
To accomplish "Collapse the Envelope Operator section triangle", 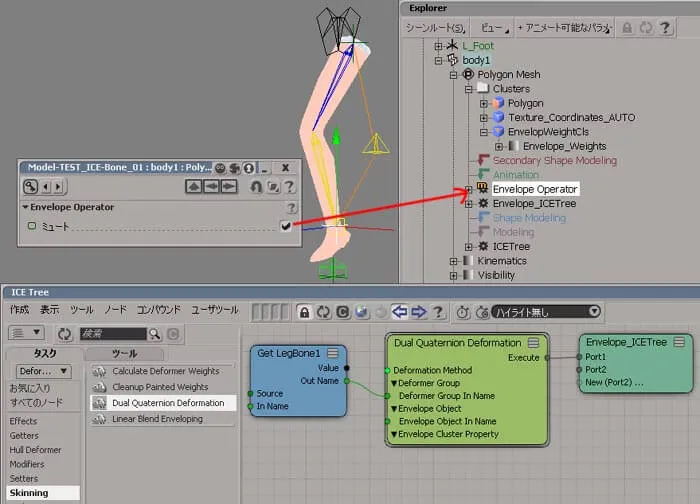I will [x=25, y=207].
